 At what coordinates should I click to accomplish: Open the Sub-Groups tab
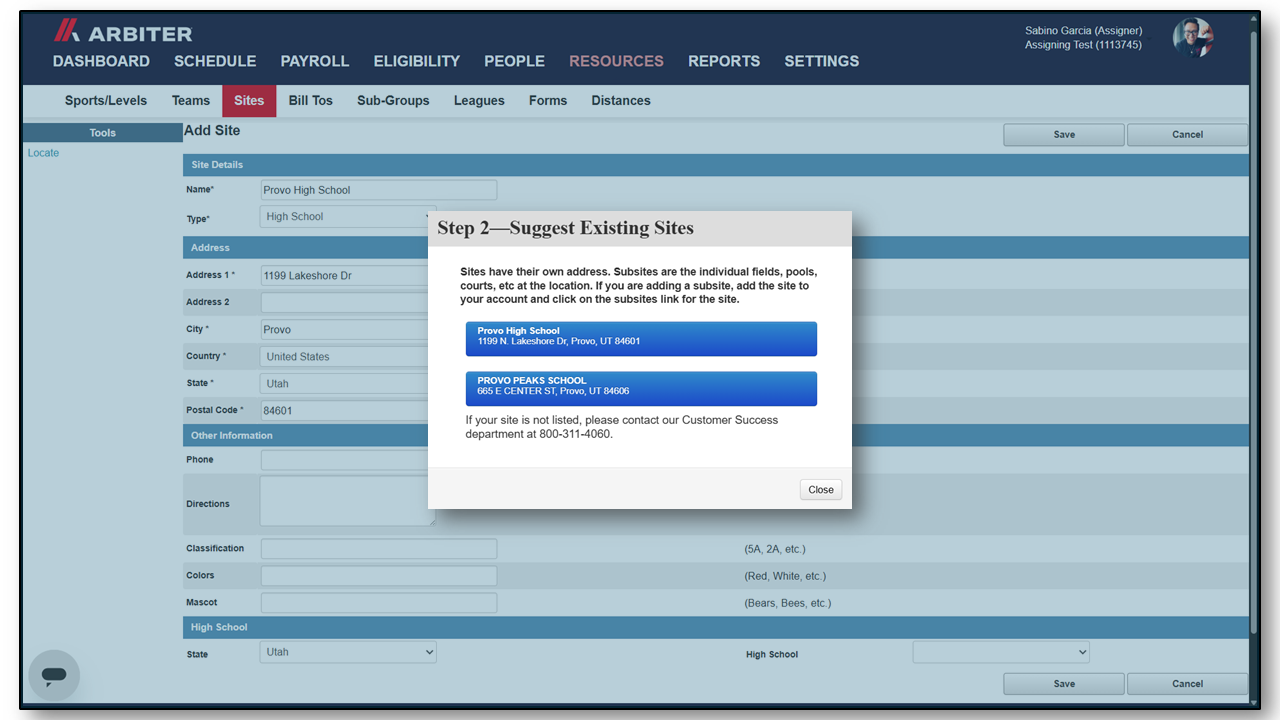[x=393, y=100]
